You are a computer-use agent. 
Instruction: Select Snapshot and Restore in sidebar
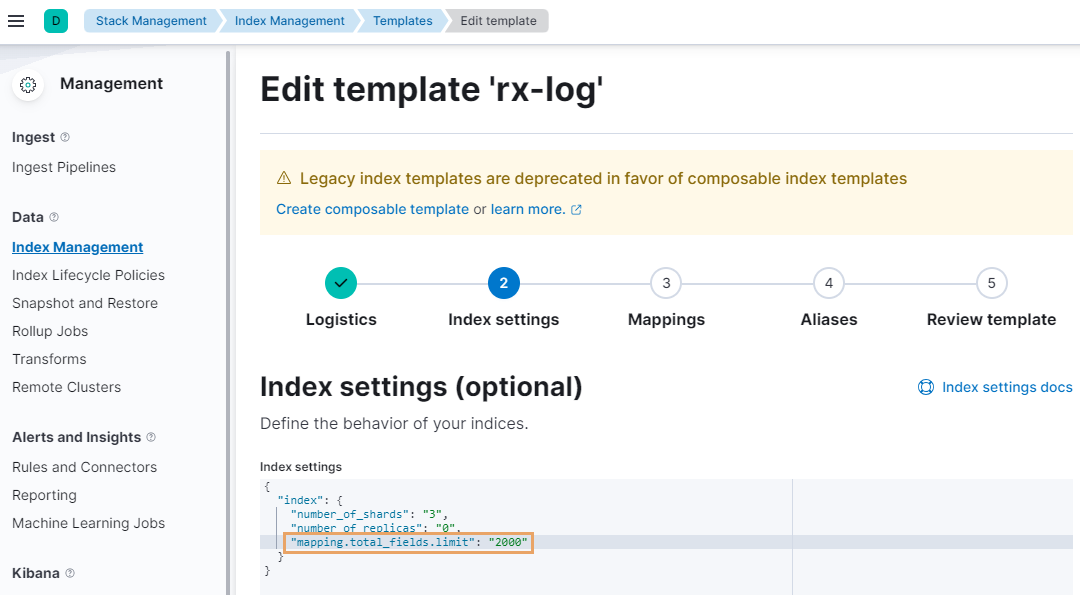coord(85,303)
